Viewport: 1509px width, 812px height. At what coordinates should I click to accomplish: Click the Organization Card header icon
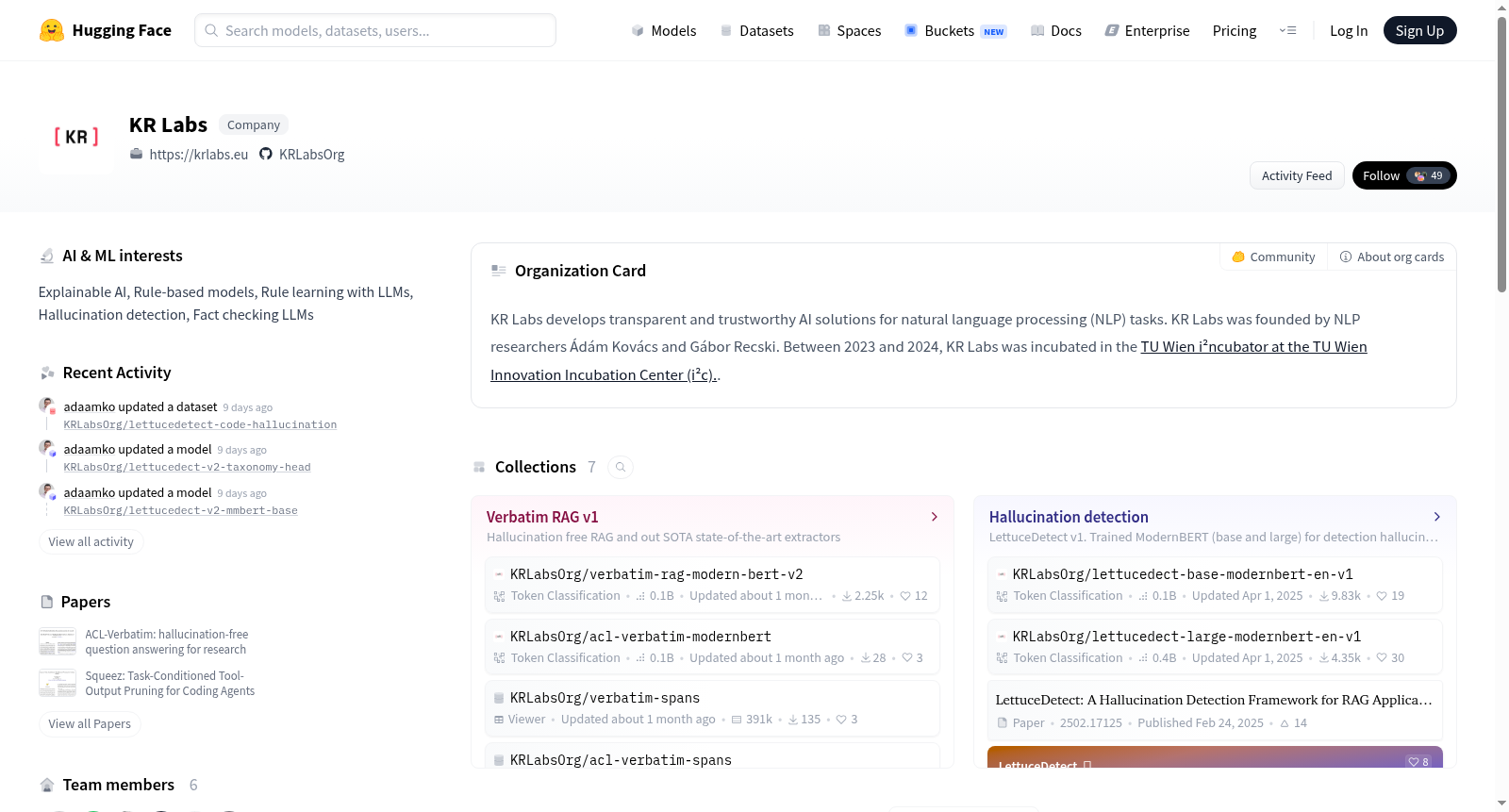coord(499,271)
